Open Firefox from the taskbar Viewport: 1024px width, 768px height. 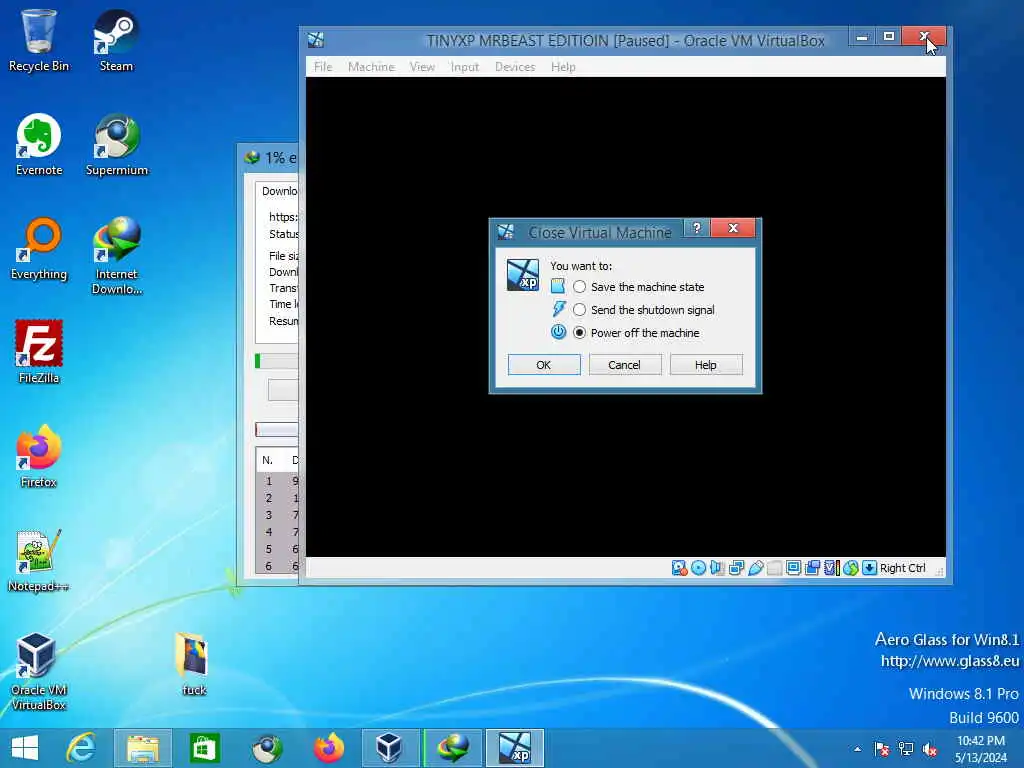328,748
